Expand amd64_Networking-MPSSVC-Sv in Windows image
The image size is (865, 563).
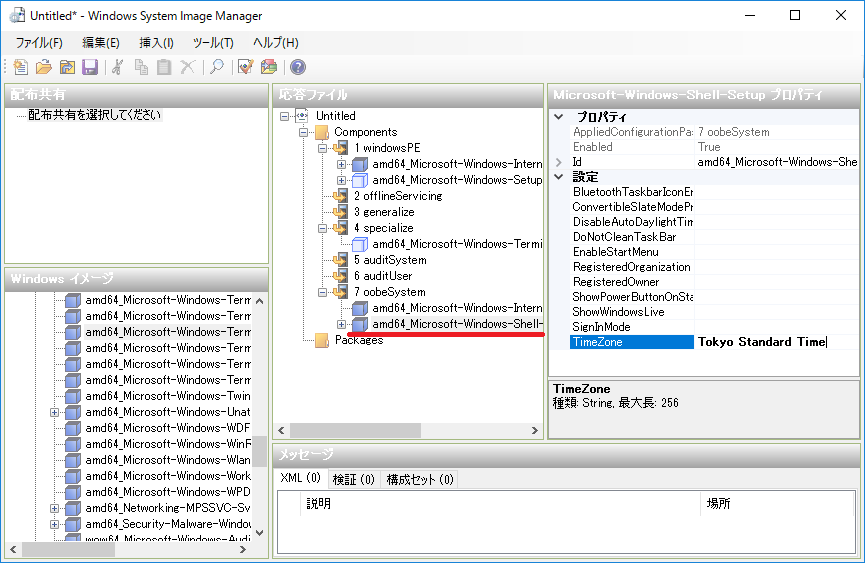[x=54, y=508]
